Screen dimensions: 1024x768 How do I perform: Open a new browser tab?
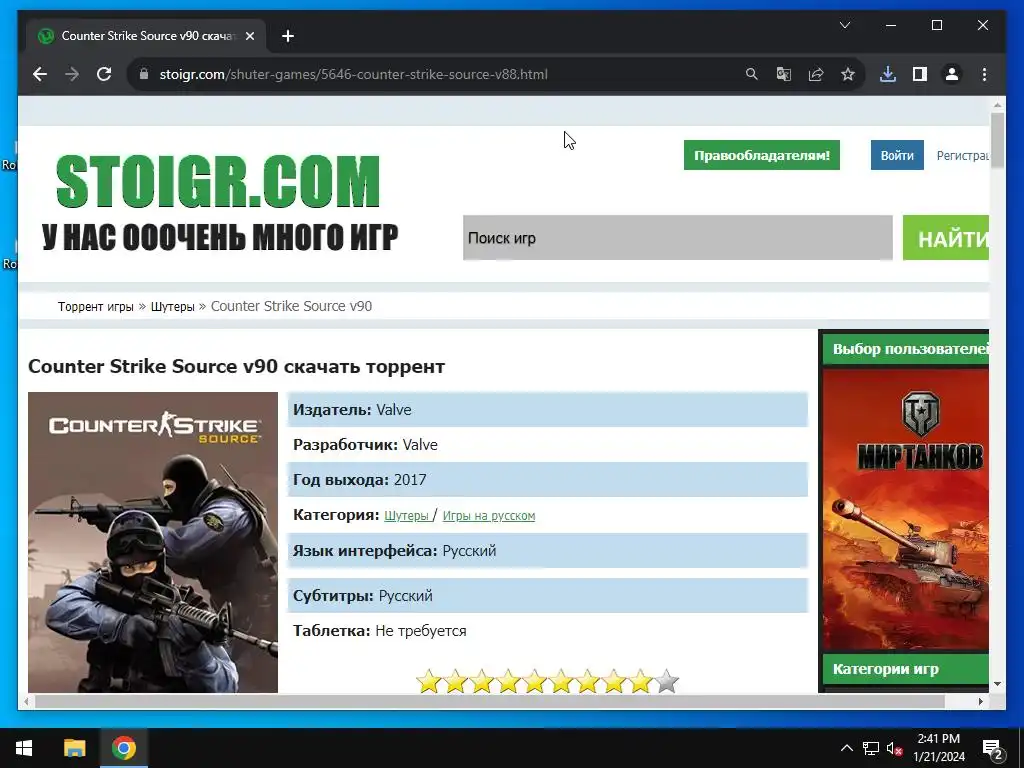point(288,36)
